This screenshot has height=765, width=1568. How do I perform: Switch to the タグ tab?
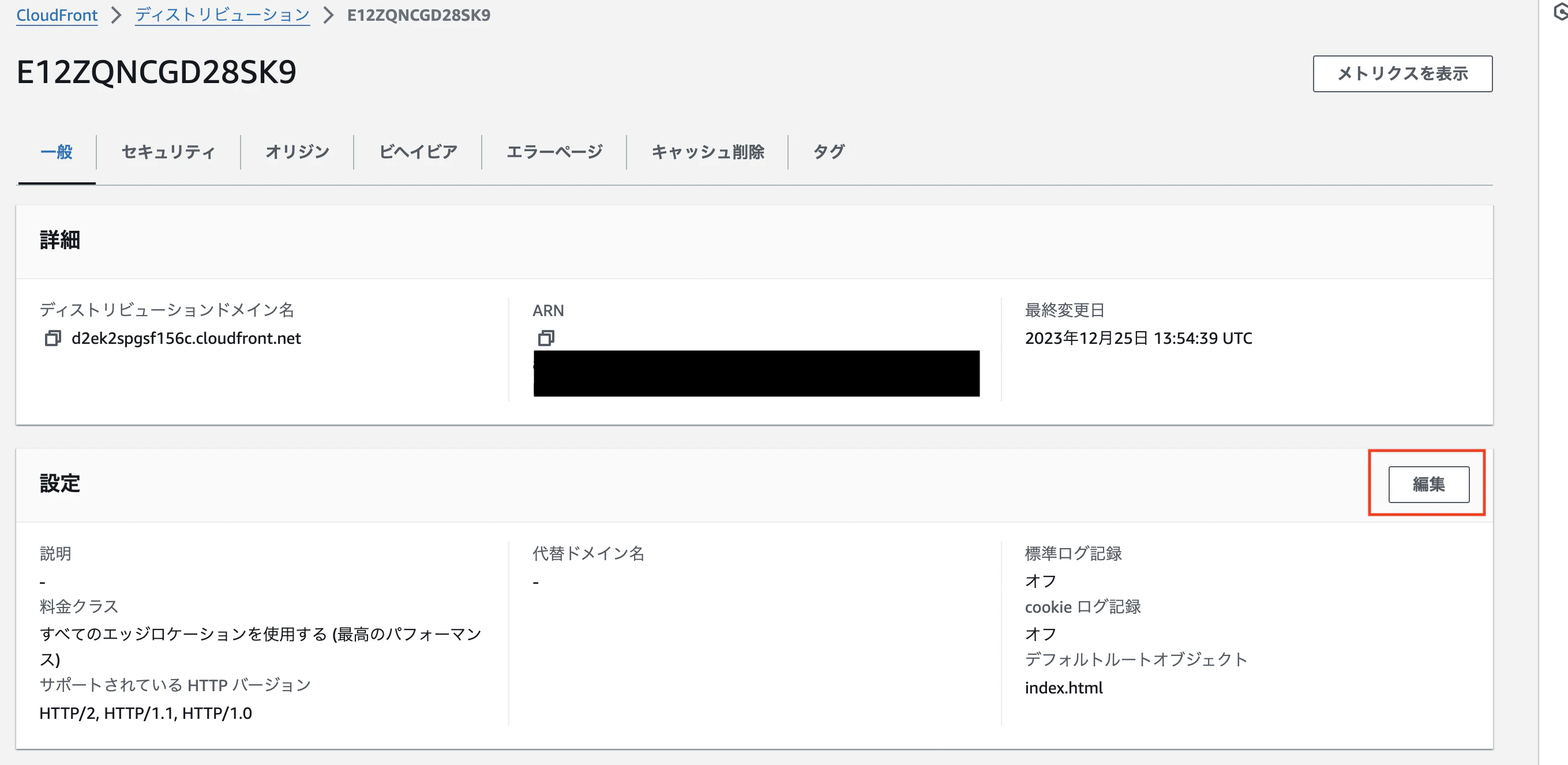coord(828,152)
